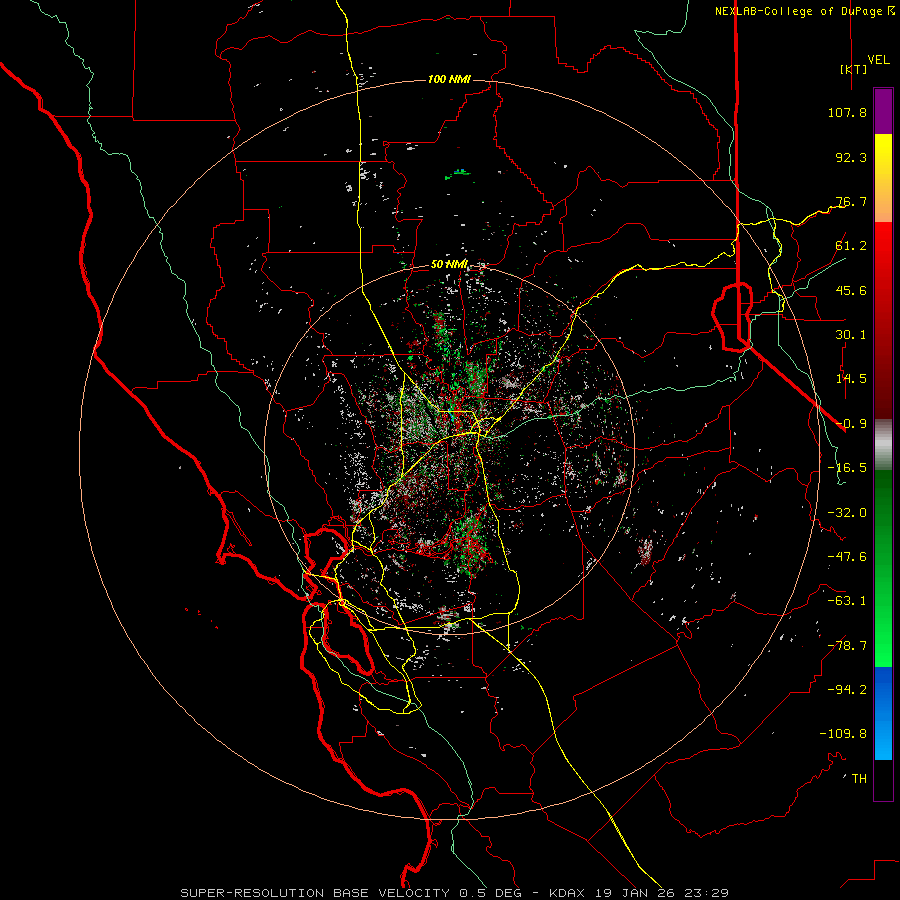This screenshot has height=900, width=900.
Task: Pick the gray band near zero velocity
Action: [x=883, y=445]
